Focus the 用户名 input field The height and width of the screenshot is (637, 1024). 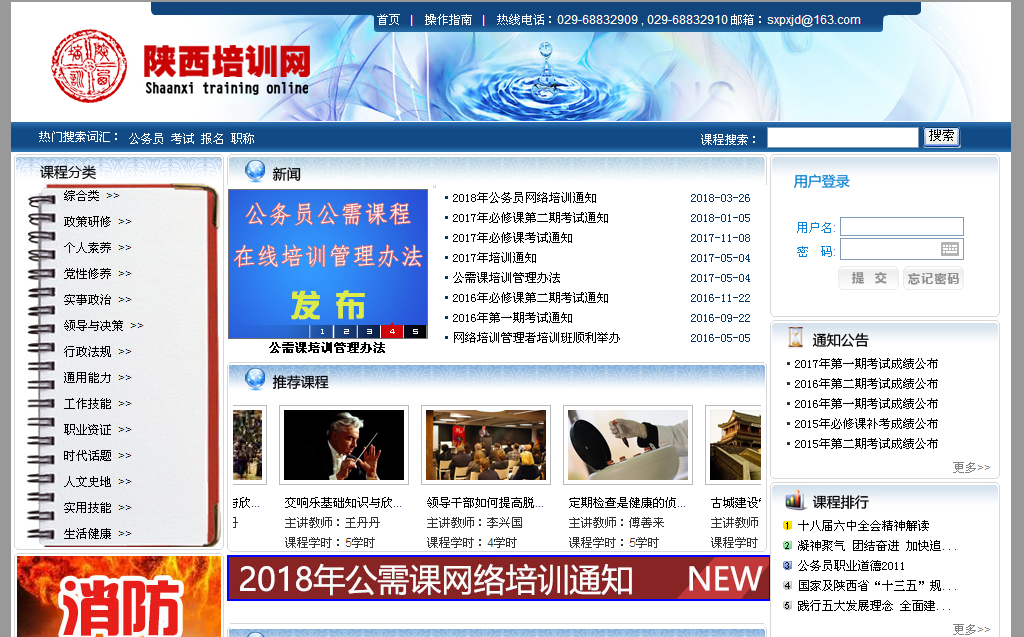coord(901,227)
